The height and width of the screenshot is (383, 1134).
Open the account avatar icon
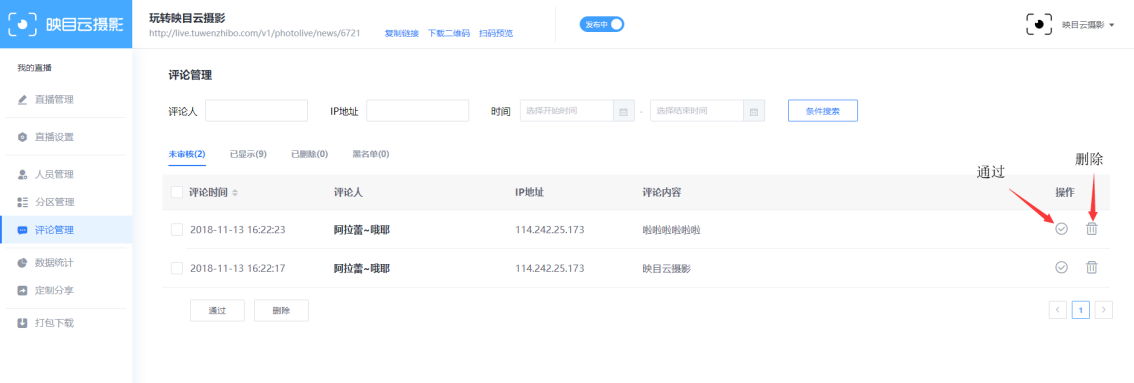pyautogui.click(x=1039, y=24)
